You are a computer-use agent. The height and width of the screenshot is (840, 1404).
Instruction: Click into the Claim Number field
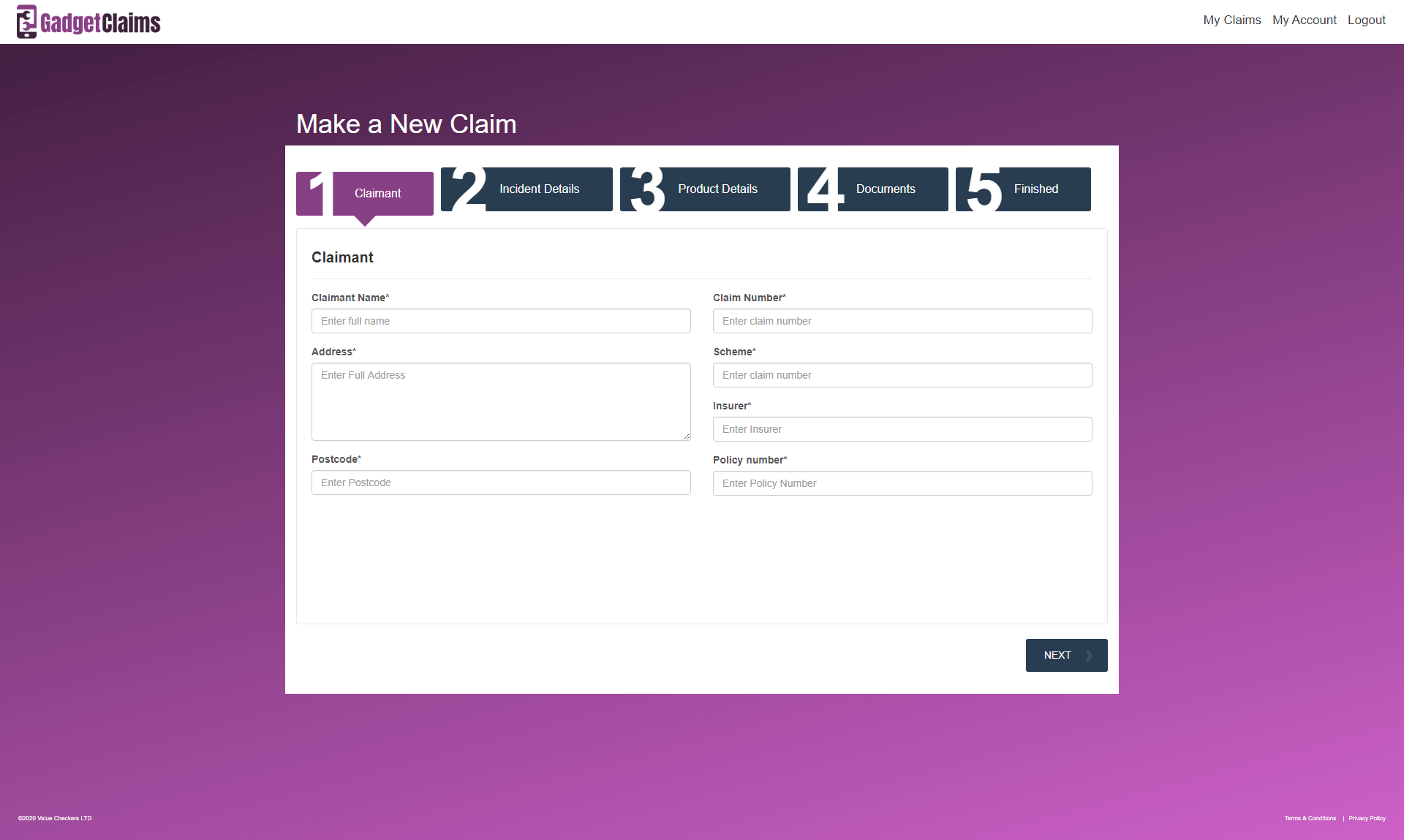click(902, 321)
